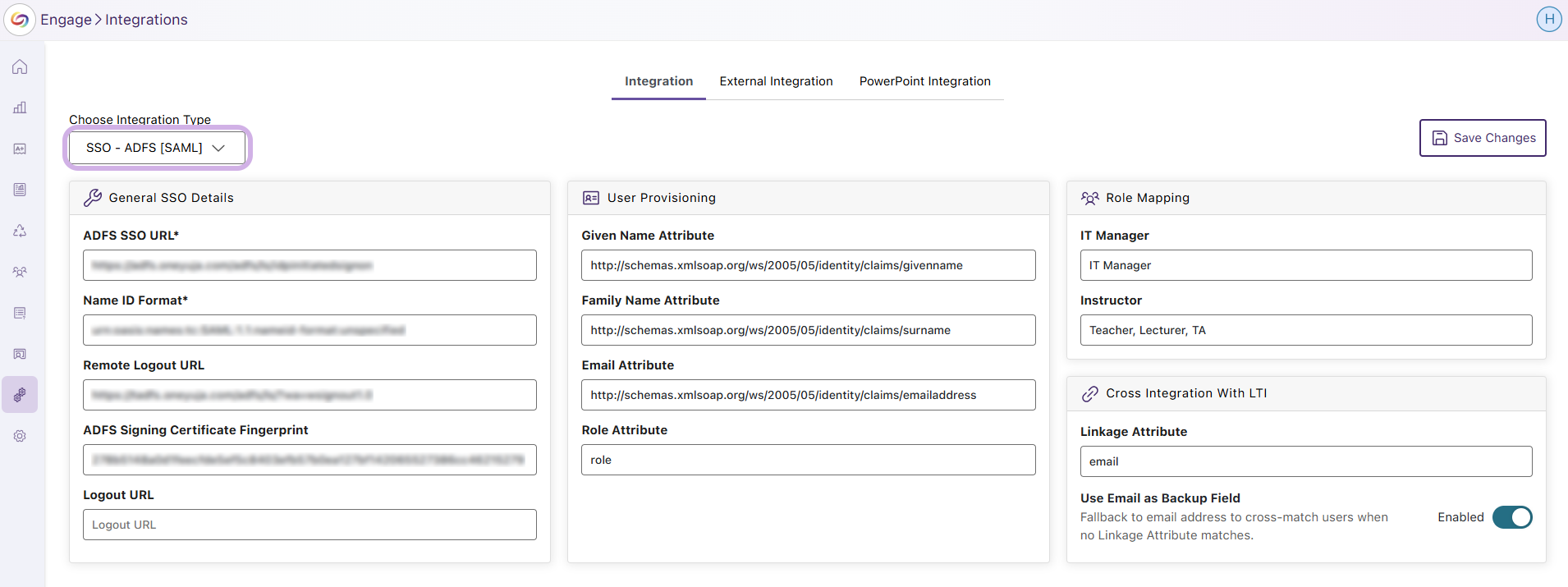Open the user avatar H menu
Screen dimensions: 1568x587
pyautogui.click(x=1548, y=19)
